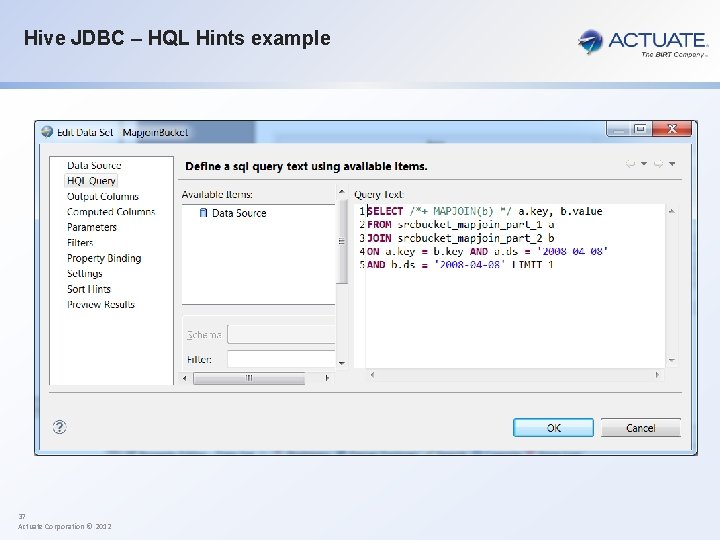
Task: Click the right arrow of Available Items horizontal scrollbar
Action: [x=327, y=378]
